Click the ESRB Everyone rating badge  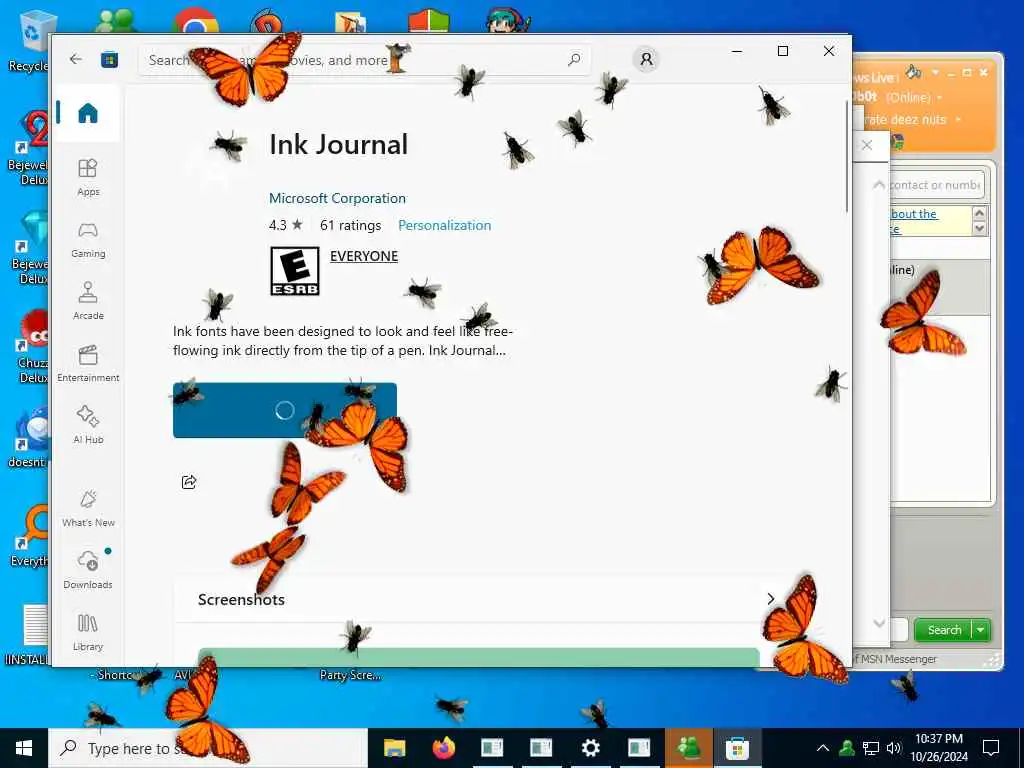(295, 271)
